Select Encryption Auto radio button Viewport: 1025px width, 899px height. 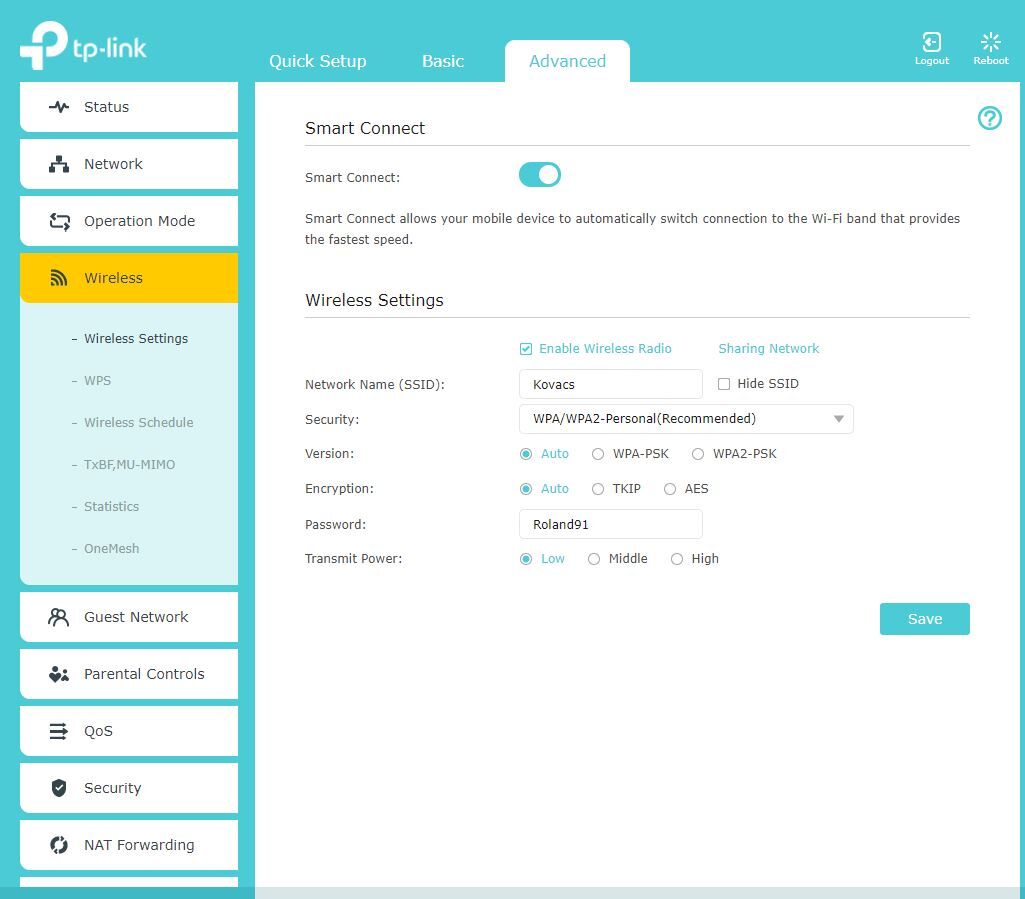(x=526, y=489)
